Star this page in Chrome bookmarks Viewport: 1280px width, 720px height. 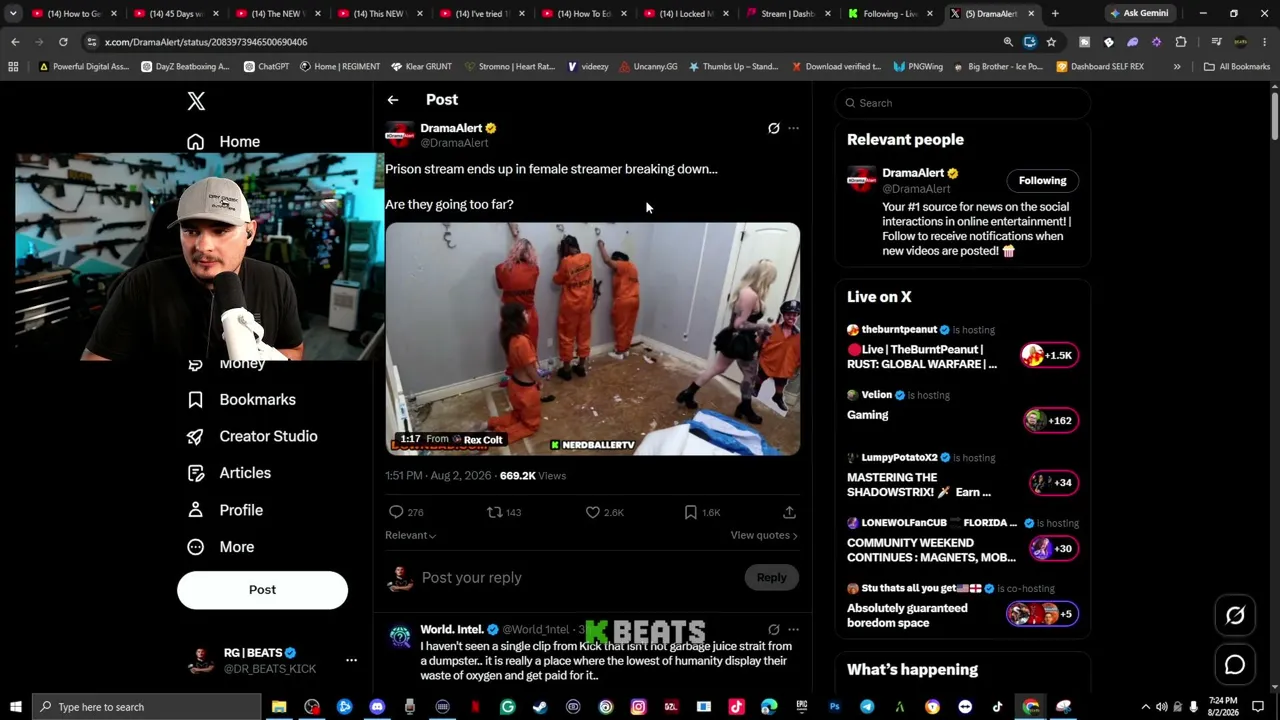click(1051, 42)
